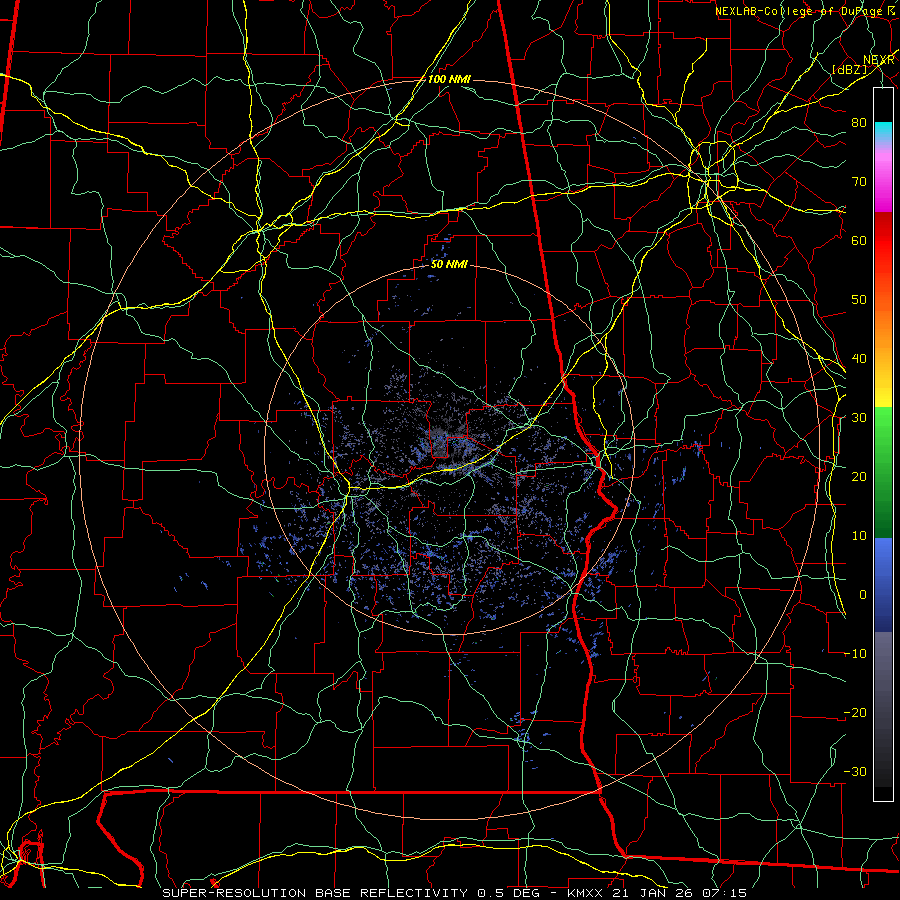Screen dimensions: 900x900
Task: Select the 0 value on the dBZ scale
Action: pos(863,595)
